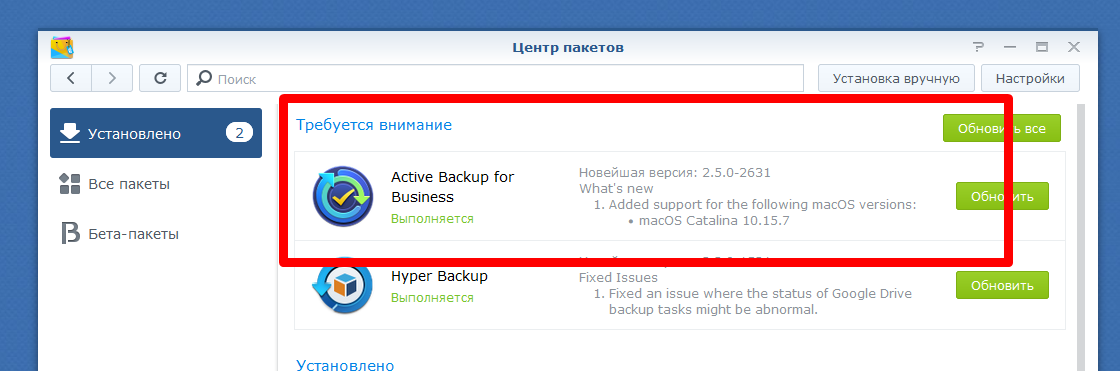Update Active Backup for Business
Image resolution: width=1120 pixels, height=371 pixels.
1002,196
